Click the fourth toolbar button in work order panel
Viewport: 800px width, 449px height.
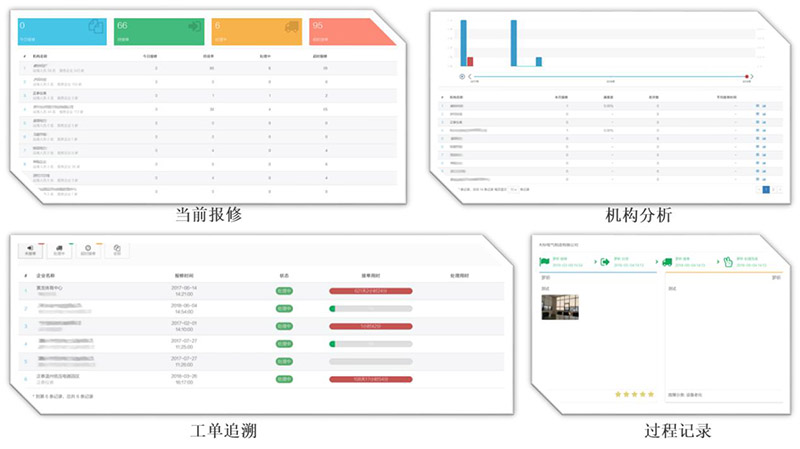tap(117, 250)
